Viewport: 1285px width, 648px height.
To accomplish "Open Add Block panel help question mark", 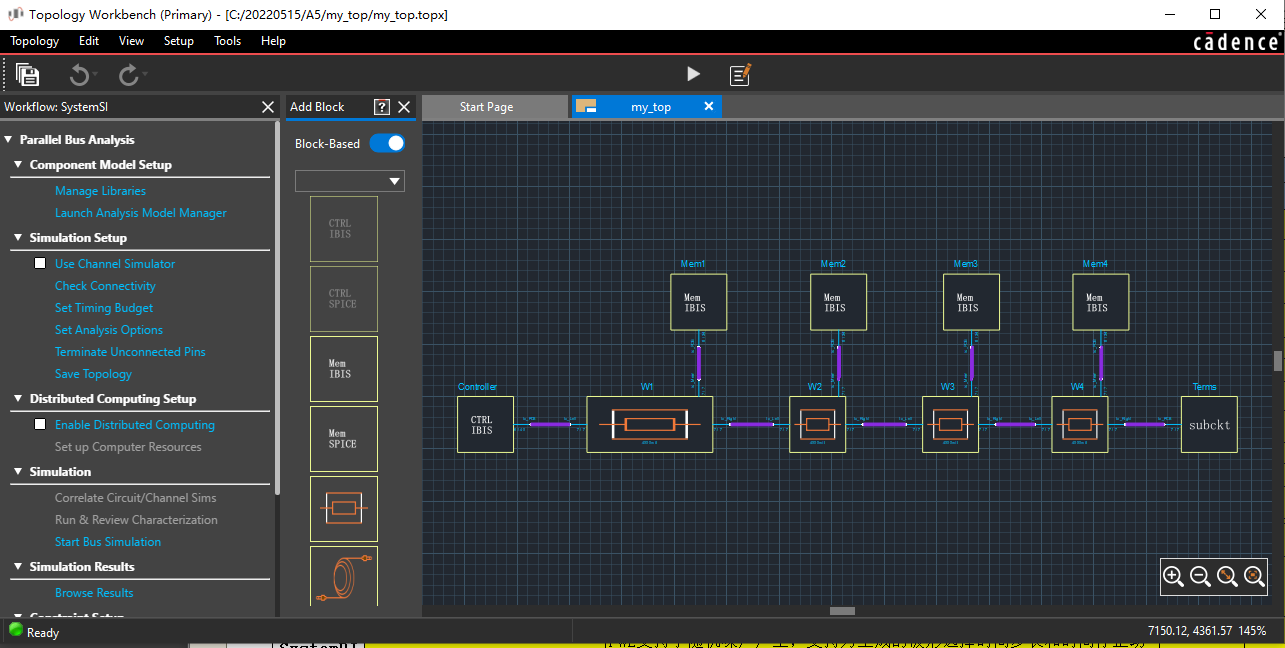I will [x=381, y=107].
